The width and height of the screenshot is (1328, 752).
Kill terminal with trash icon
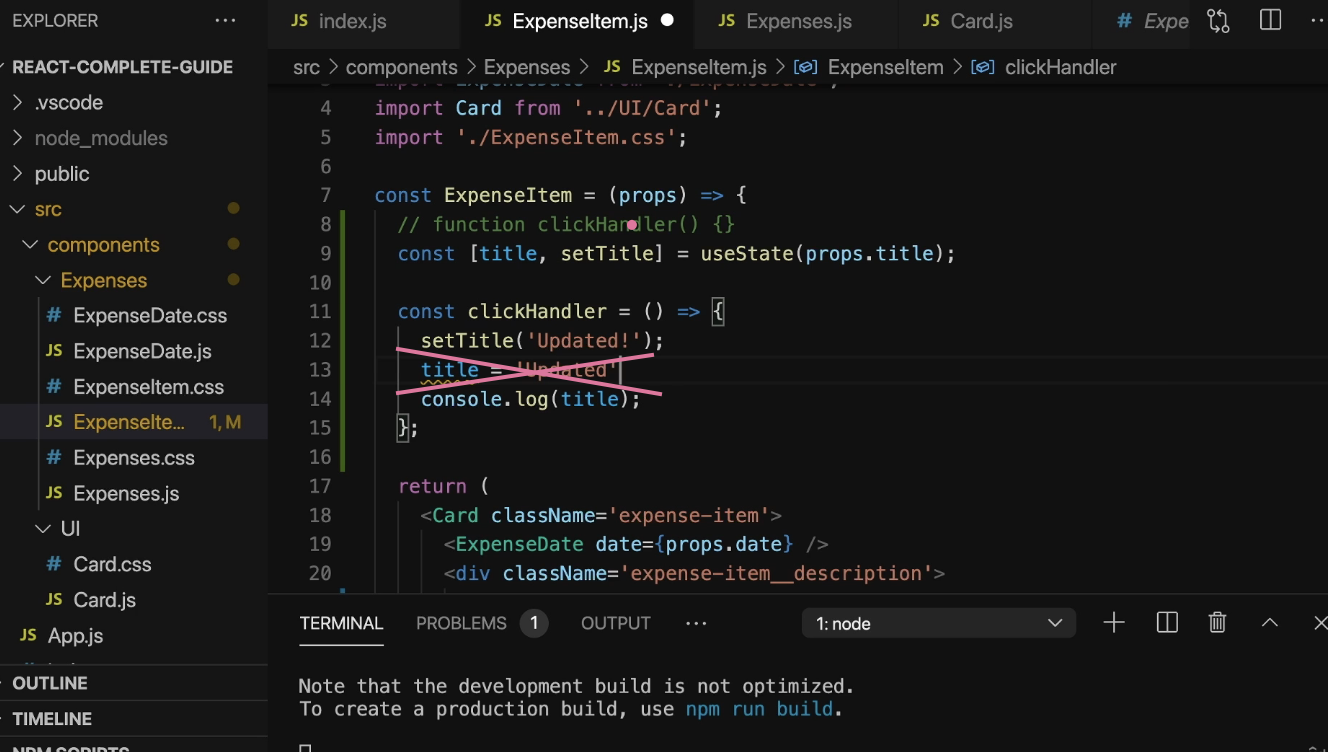1217,623
